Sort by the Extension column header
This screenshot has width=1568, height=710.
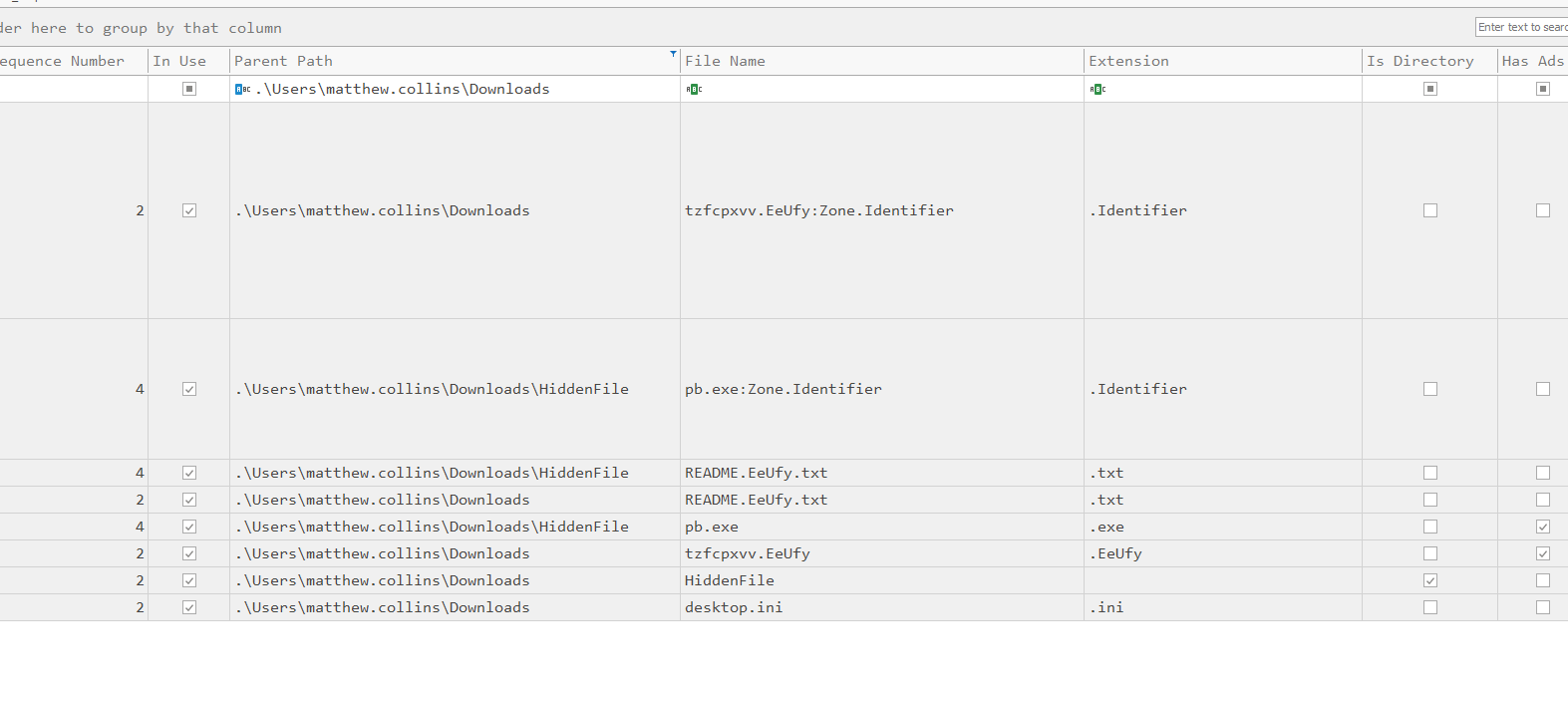click(1128, 61)
